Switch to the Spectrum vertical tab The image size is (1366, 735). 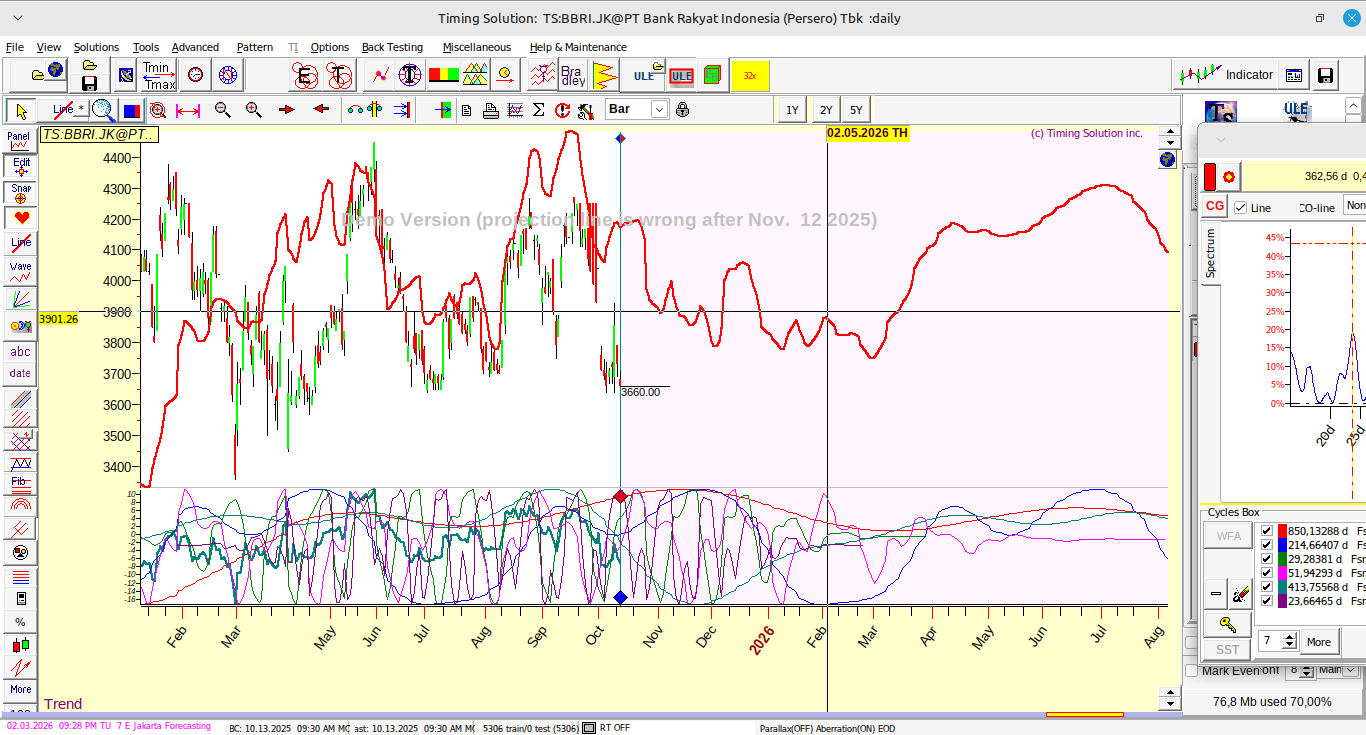[x=1210, y=254]
